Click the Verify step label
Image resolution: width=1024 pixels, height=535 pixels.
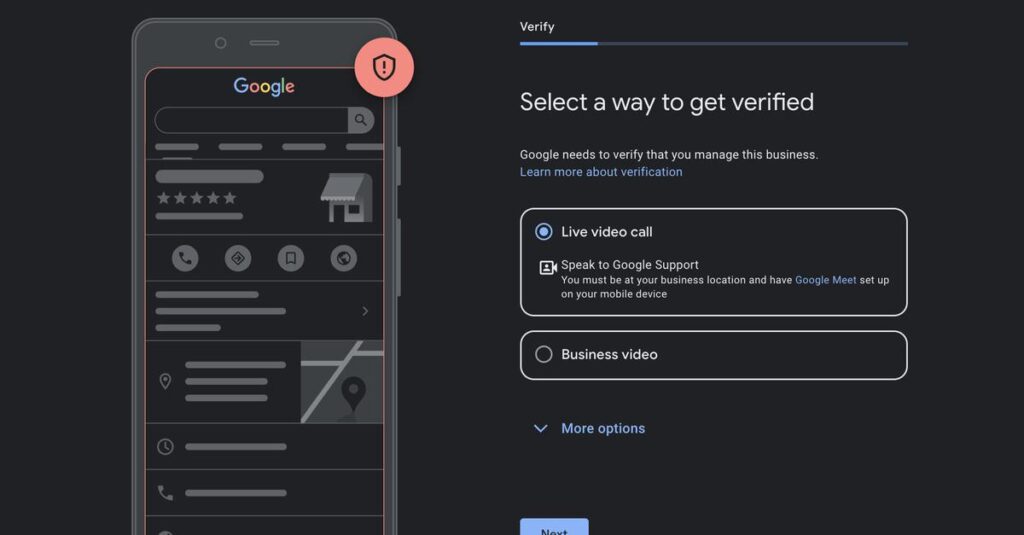coord(537,27)
